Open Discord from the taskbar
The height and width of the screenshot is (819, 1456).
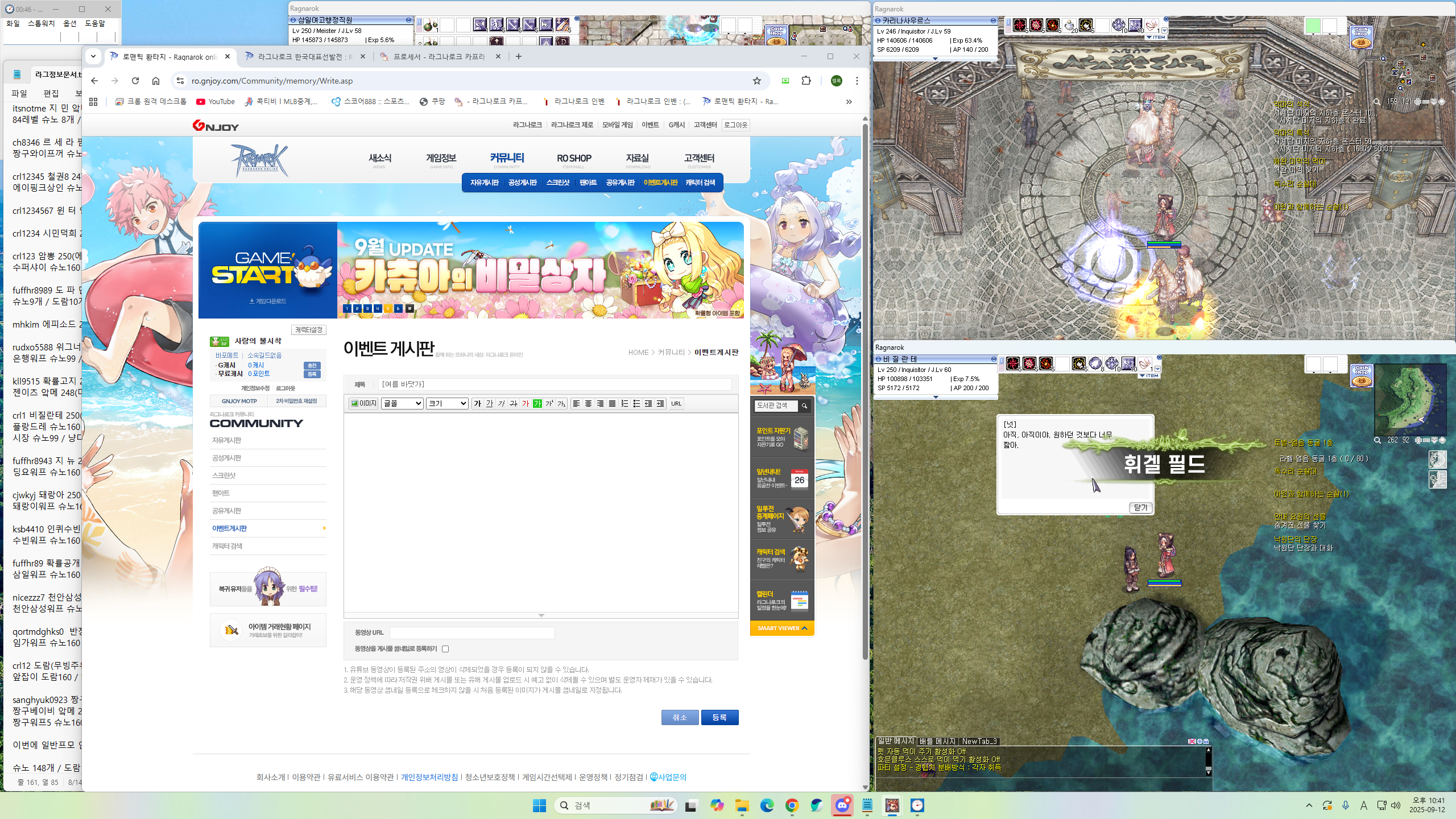click(842, 805)
